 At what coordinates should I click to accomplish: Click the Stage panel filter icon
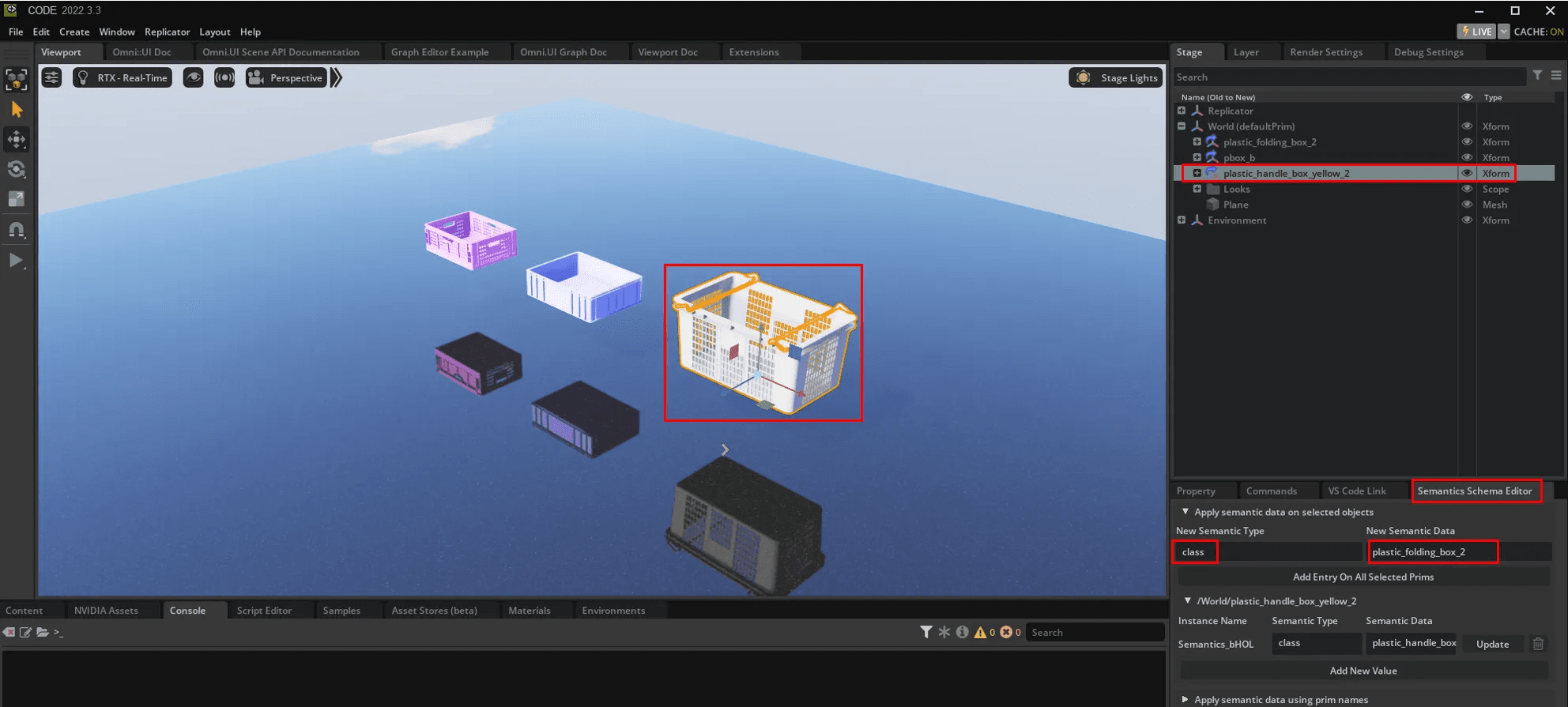coord(1537,76)
